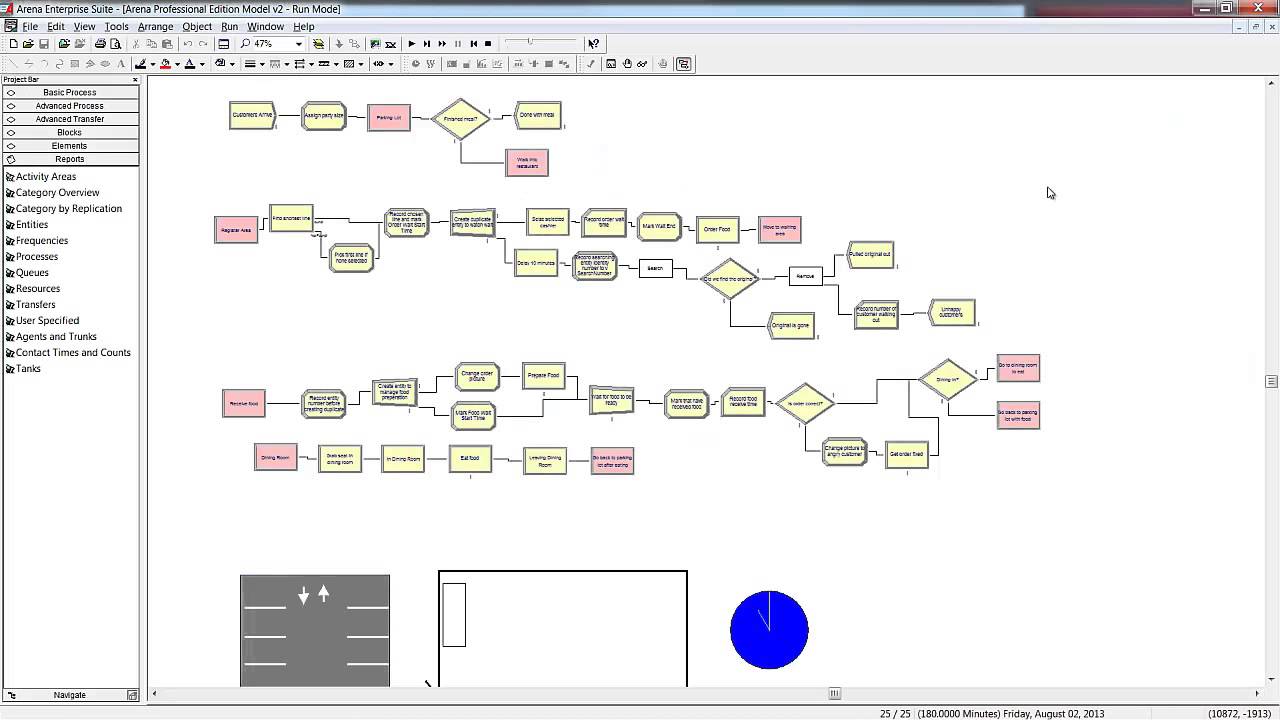This screenshot has height=720, width=1280.
Task: Start the simulation with Go button
Action: coord(411,44)
